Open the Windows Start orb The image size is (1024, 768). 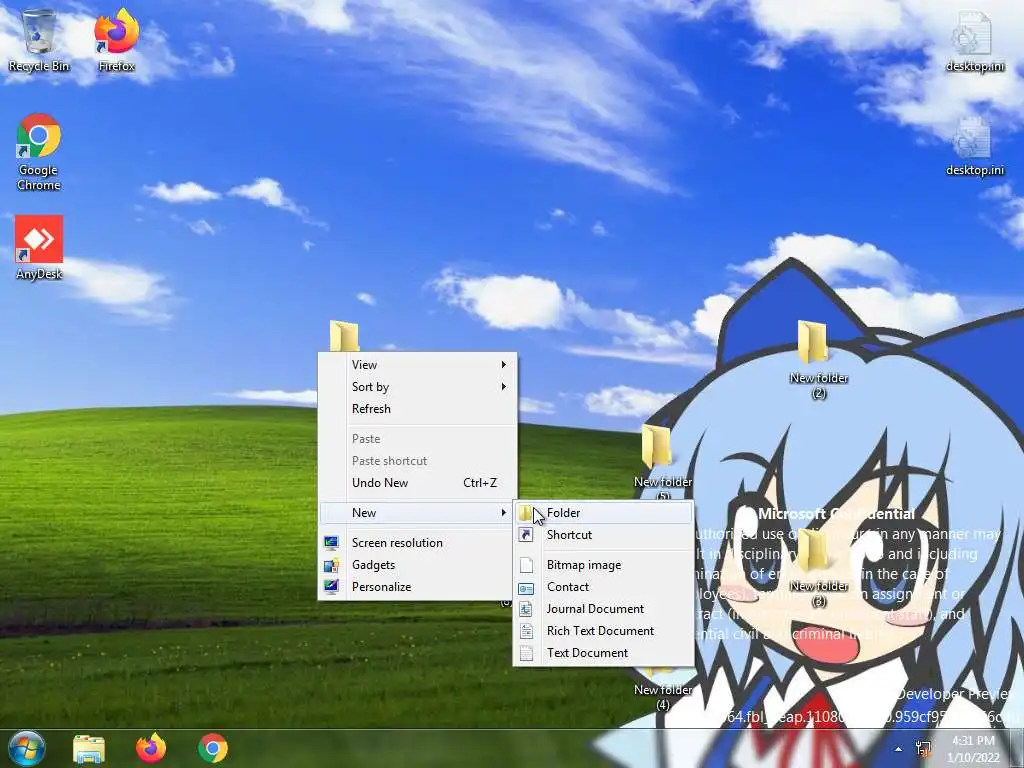click(x=27, y=748)
